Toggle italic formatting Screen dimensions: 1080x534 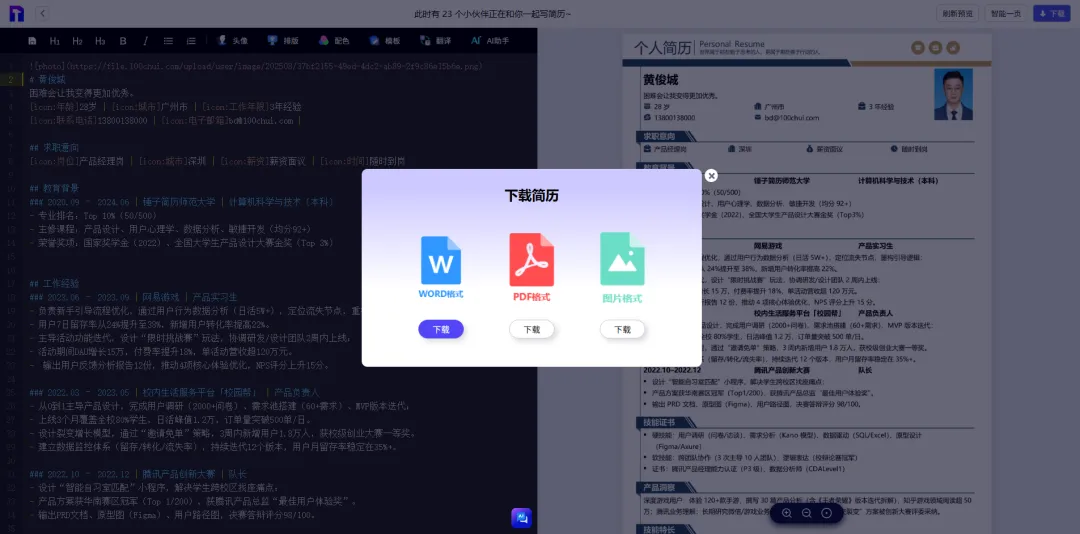(145, 41)
